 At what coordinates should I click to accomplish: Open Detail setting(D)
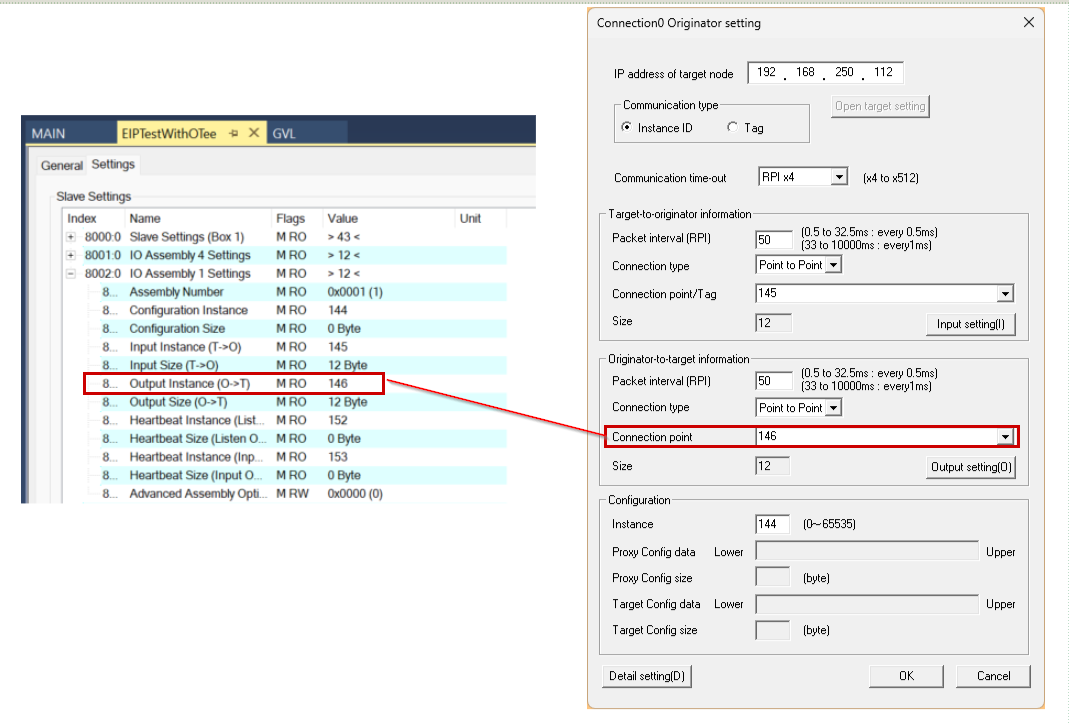click(647, 676)
